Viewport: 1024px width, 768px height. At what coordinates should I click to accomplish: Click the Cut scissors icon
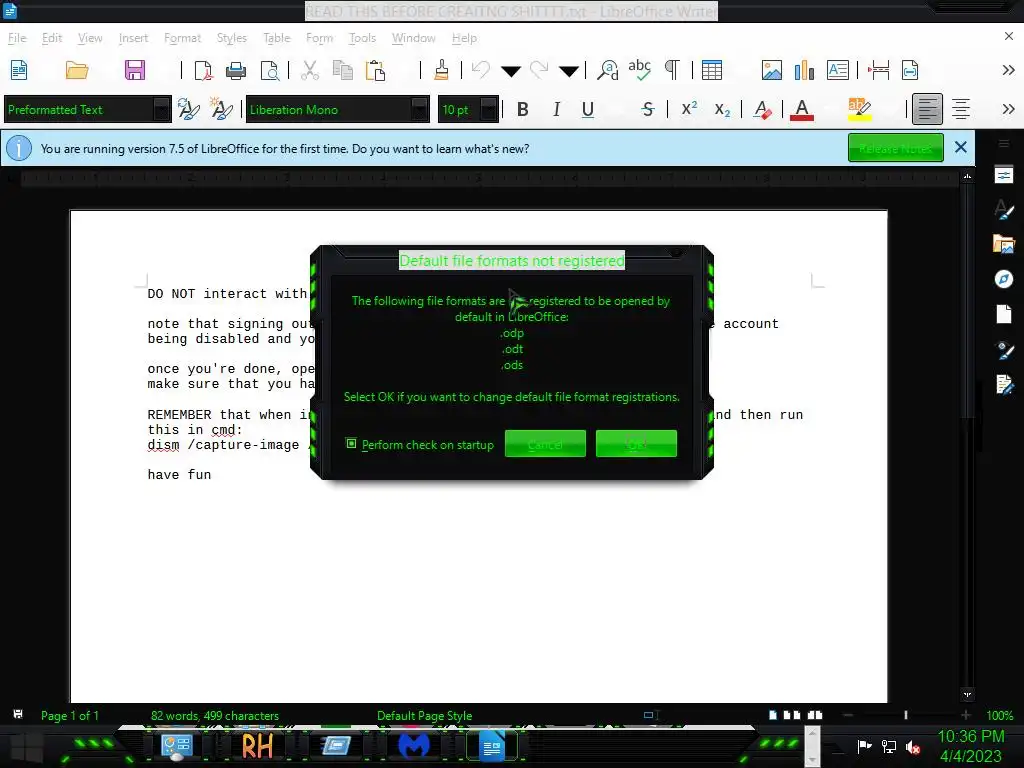(x=310, y=70)
